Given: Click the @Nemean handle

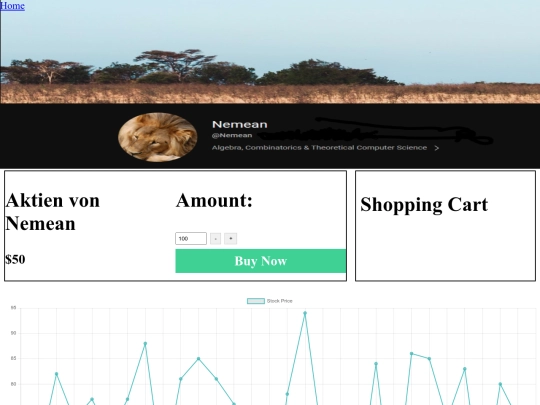Looking at the screenshot, I should 232,135.
